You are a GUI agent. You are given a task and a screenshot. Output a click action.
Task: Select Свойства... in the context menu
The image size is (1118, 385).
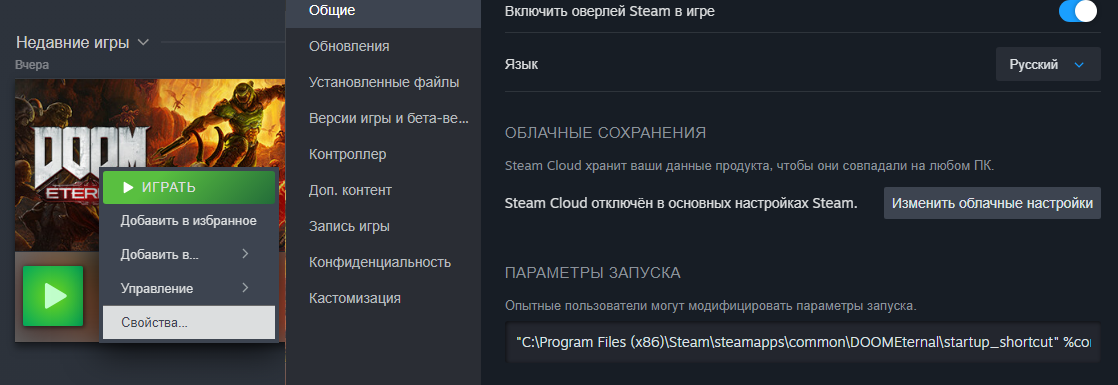tap(189, 322)
